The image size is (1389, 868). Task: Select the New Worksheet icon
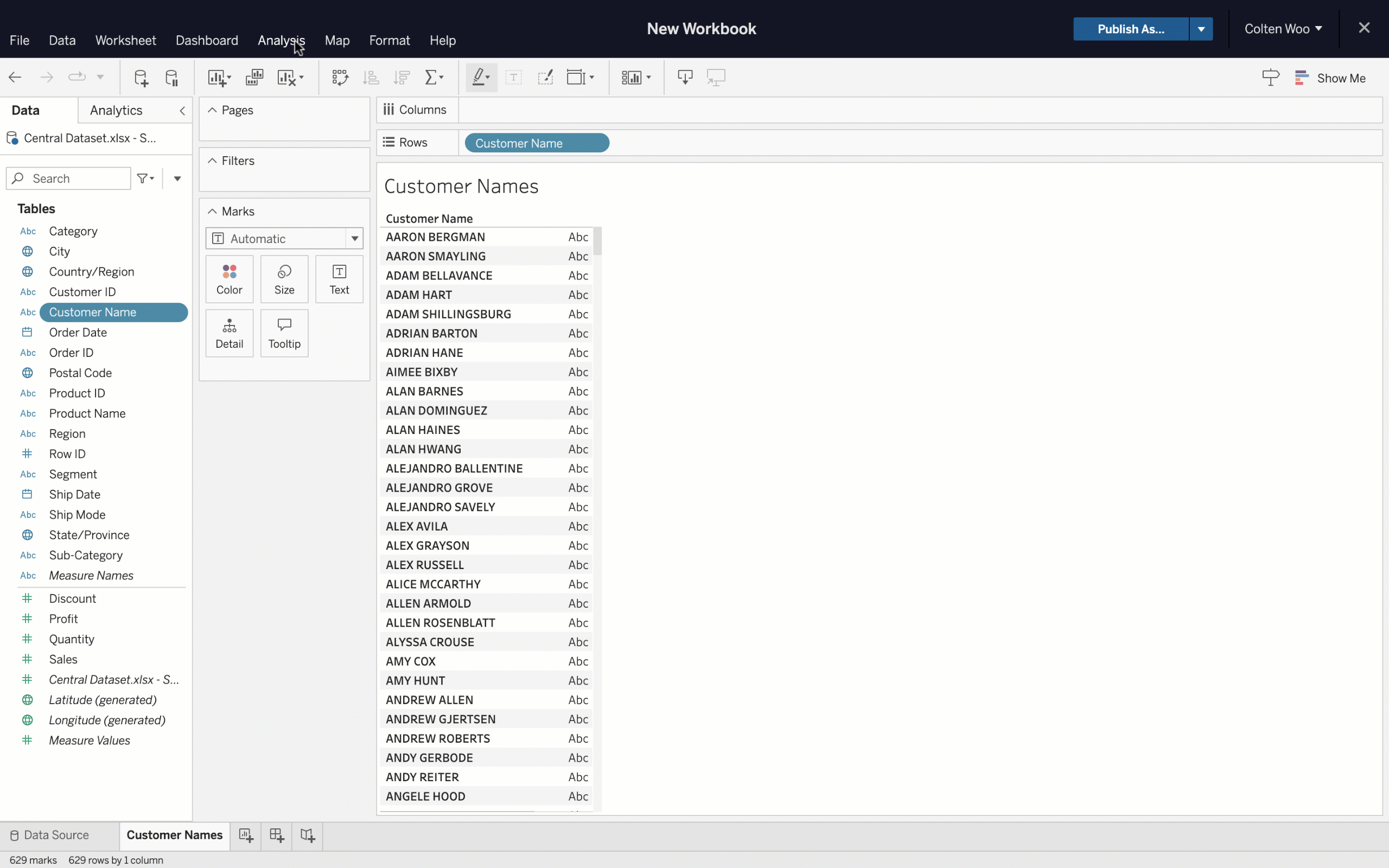point(217,77)
